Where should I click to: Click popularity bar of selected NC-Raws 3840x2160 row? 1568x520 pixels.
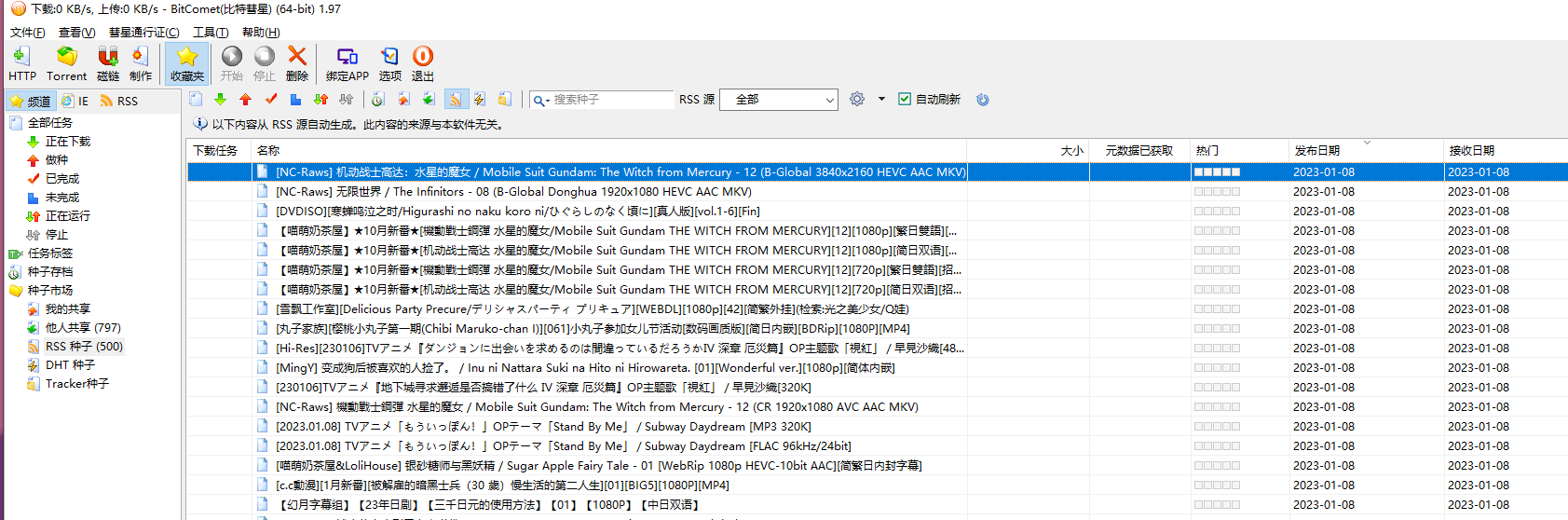[1217, 171]
